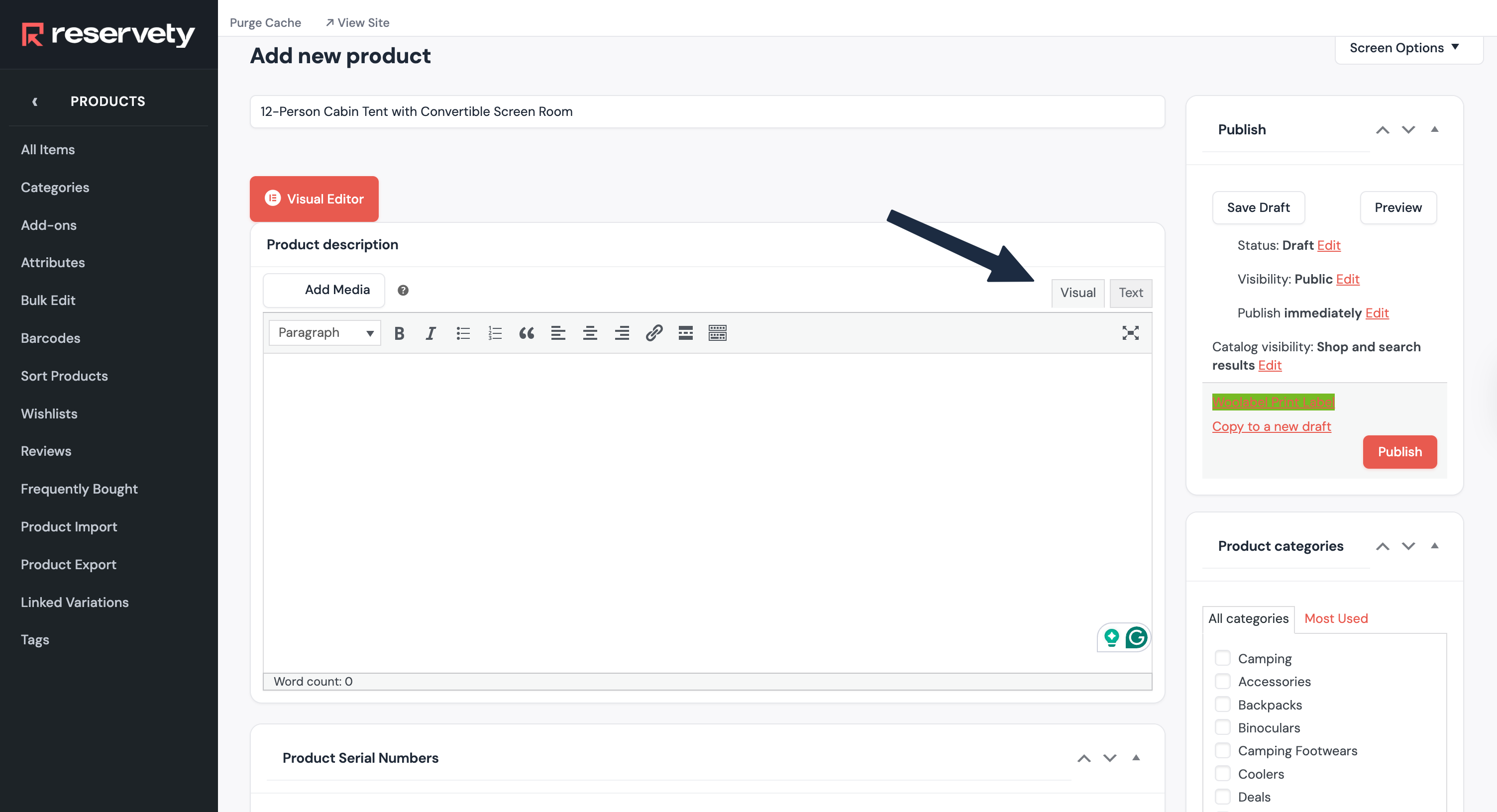Toggle the toolbar kitchen sink icon
Viewport: 1497px width, 812px height.
(717, 333)
